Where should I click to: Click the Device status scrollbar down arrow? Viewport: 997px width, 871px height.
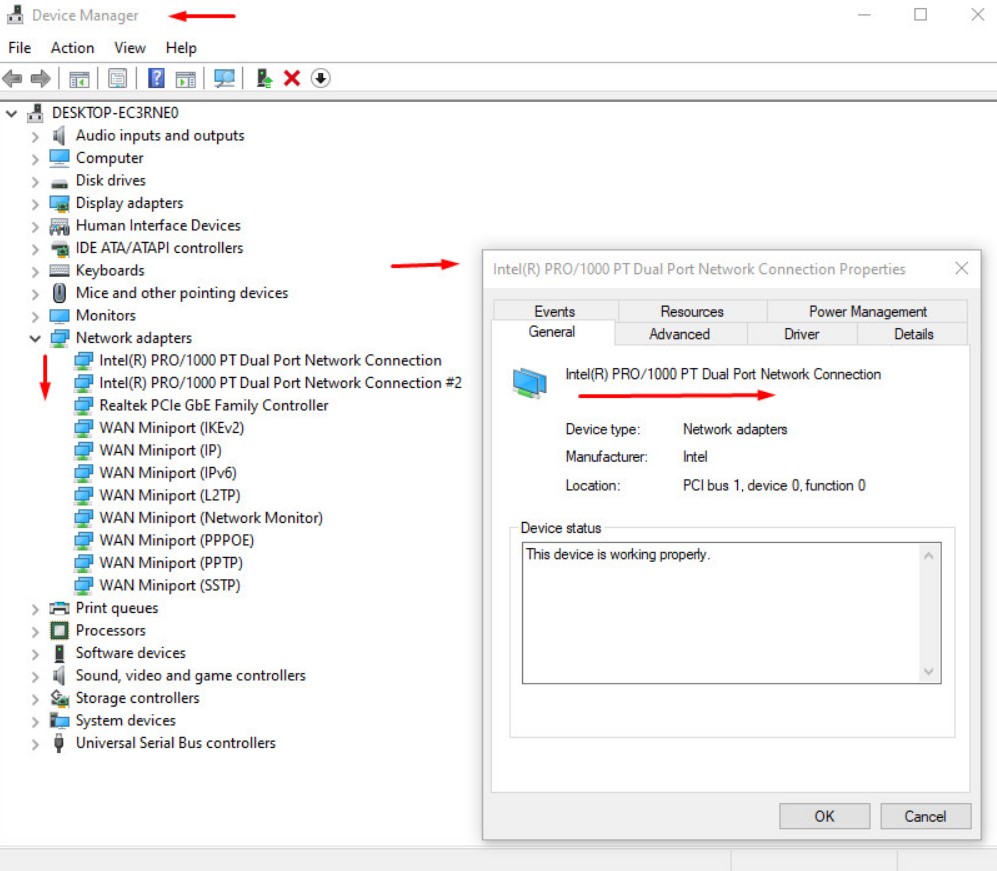pos(928,671)
